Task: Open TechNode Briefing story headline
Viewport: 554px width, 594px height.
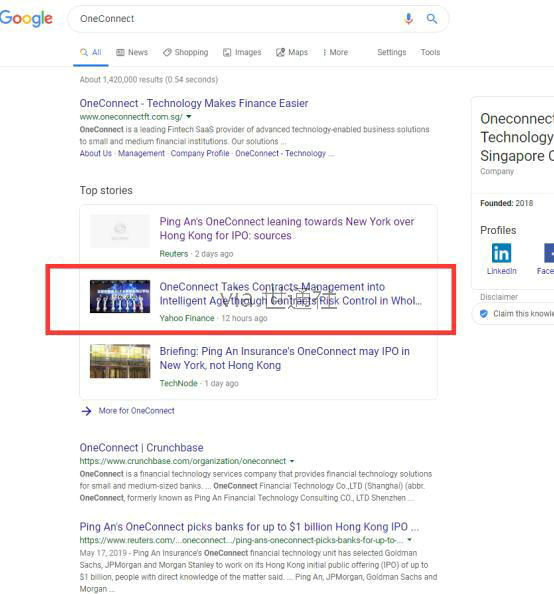Action: (x=284, y=358)
